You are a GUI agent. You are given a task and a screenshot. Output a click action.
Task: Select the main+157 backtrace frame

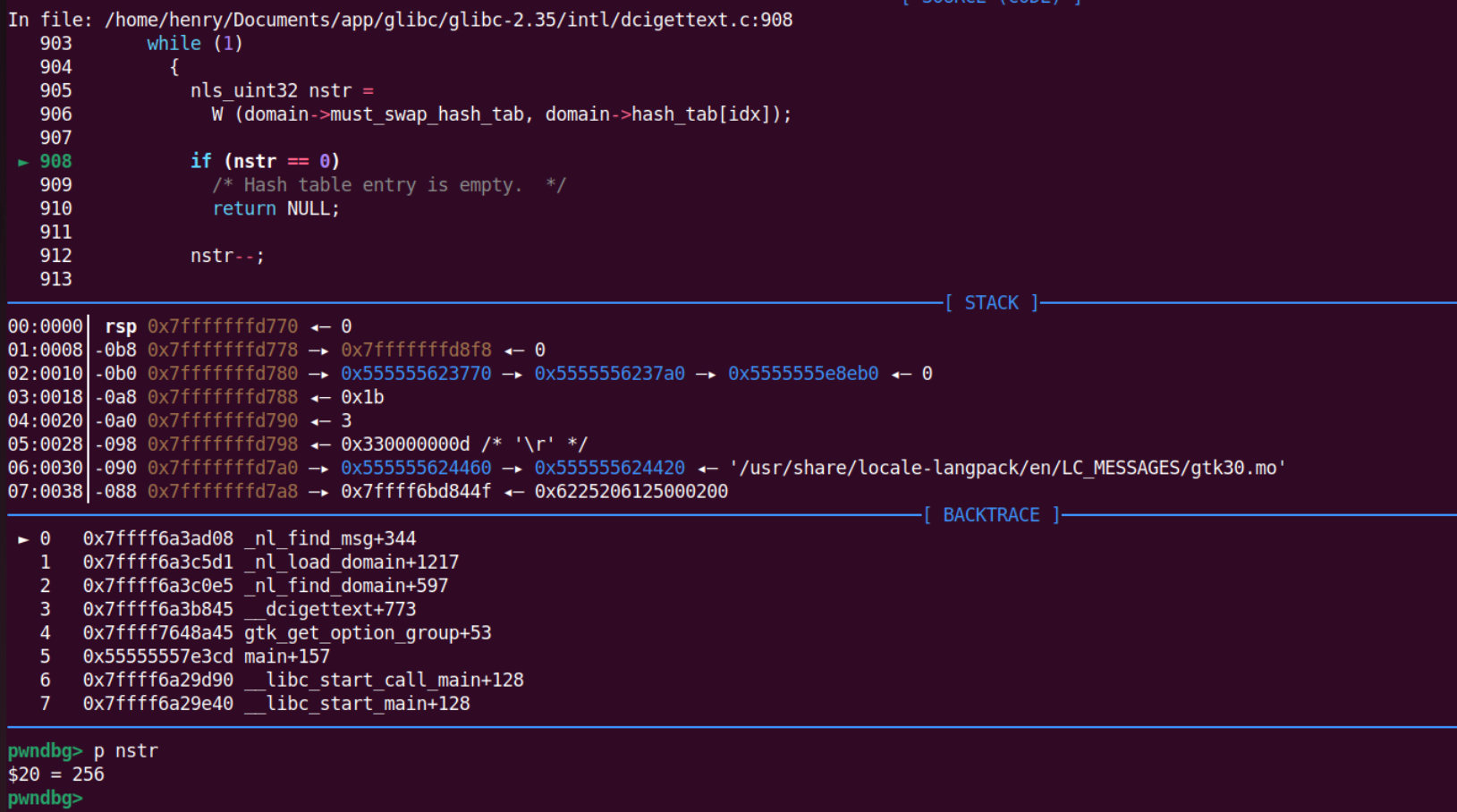[287, 656]
